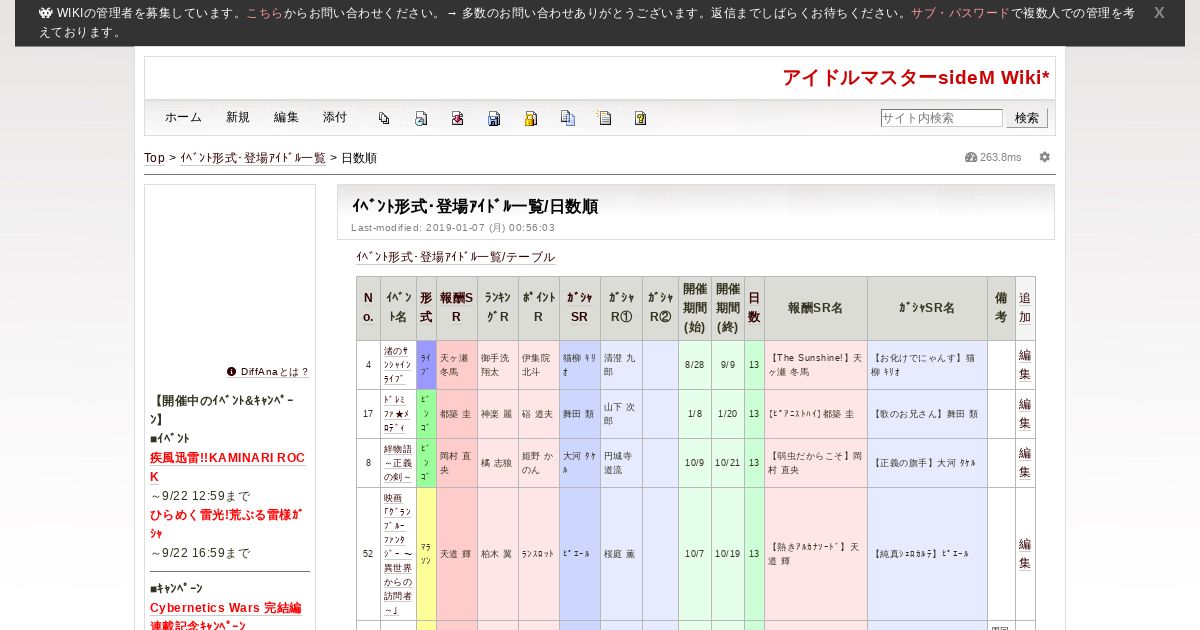Image resolution: width=1200 pixels, height=630 pixels.
Task: Click the yellow ﾏﾗｿﾝ format cell
Action: pos(426,554)
